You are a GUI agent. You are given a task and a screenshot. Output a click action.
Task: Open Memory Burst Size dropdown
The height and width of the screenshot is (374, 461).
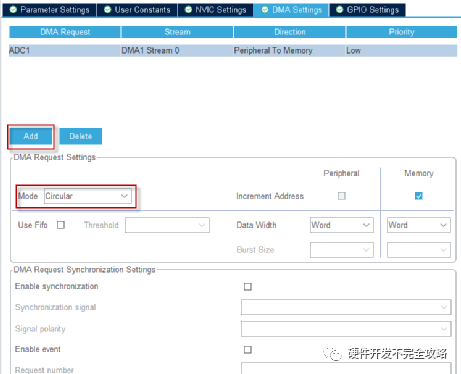[419, 250]
